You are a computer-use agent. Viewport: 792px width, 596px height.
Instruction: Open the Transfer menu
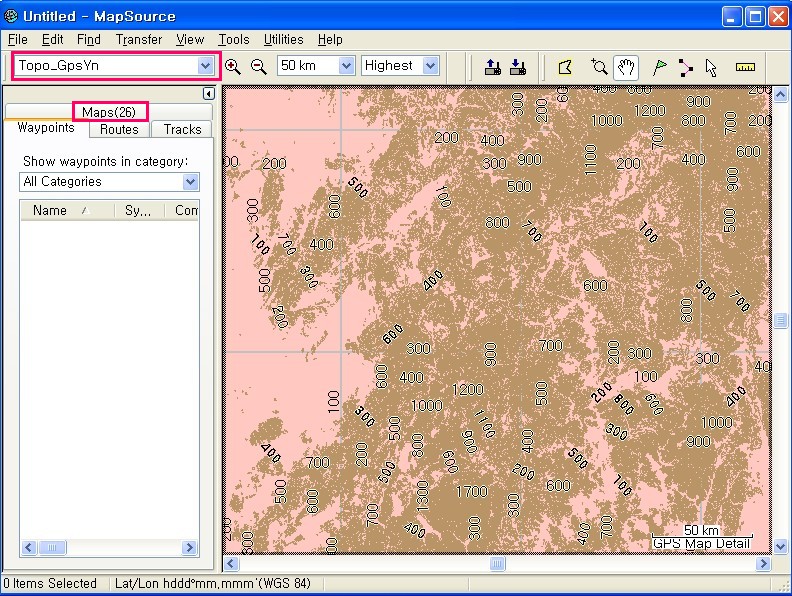pos(139,39)
